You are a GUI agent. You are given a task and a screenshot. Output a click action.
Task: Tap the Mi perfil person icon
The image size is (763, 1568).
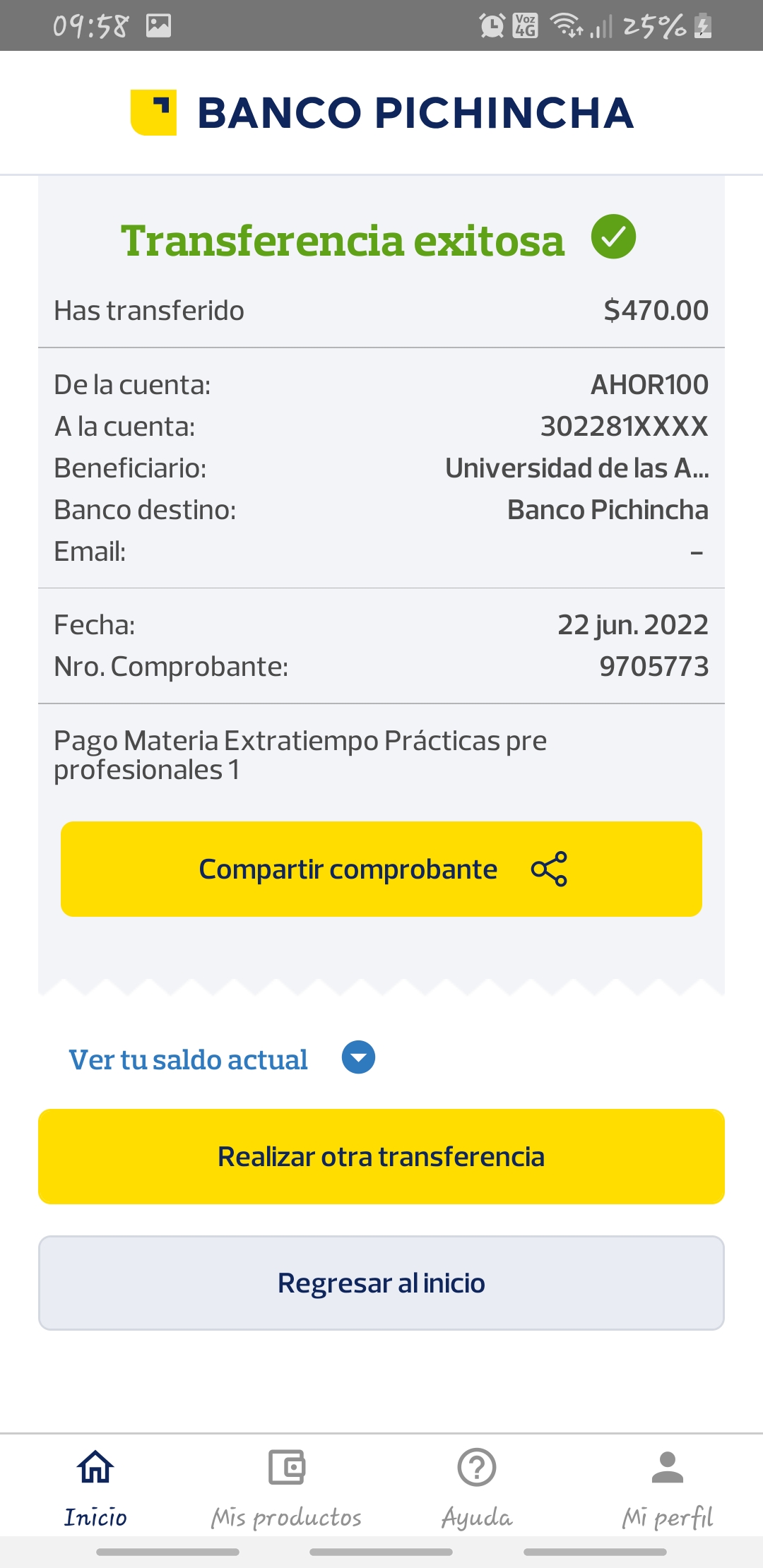668,1467
